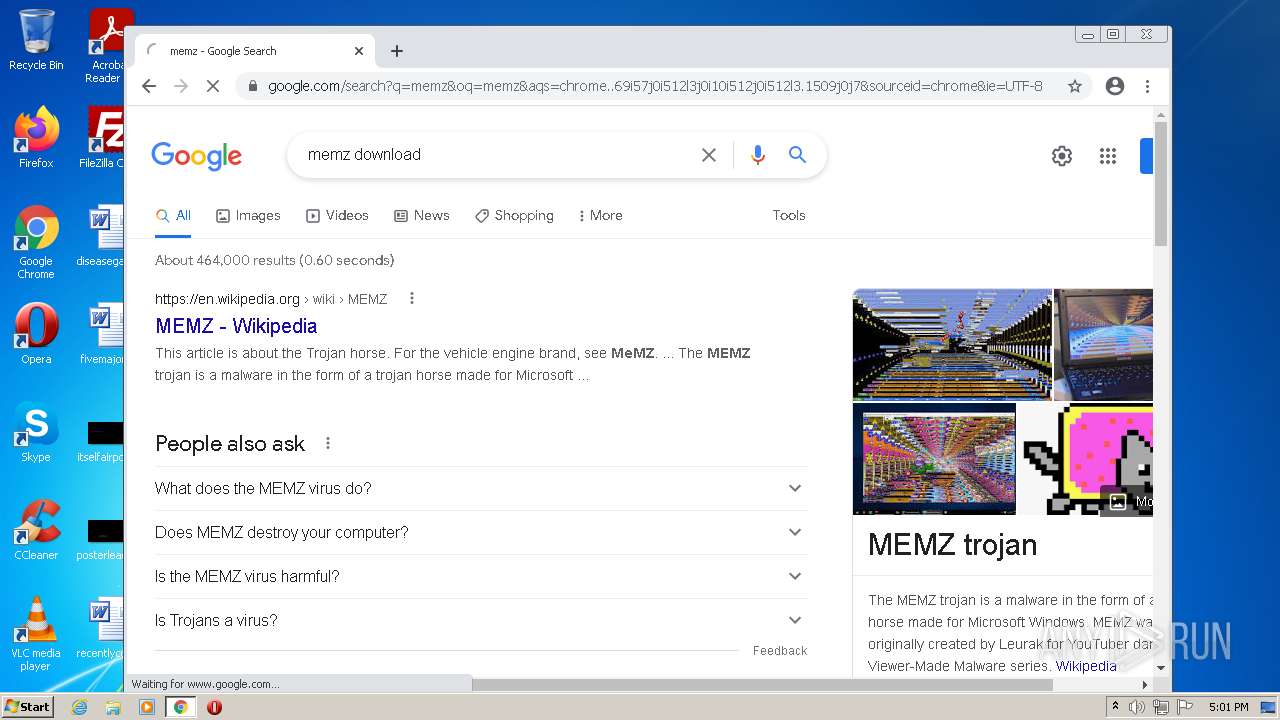
Task: Open the lower-left MEMZ tunnel thumbnail
Action: click(x=934, y=459)
